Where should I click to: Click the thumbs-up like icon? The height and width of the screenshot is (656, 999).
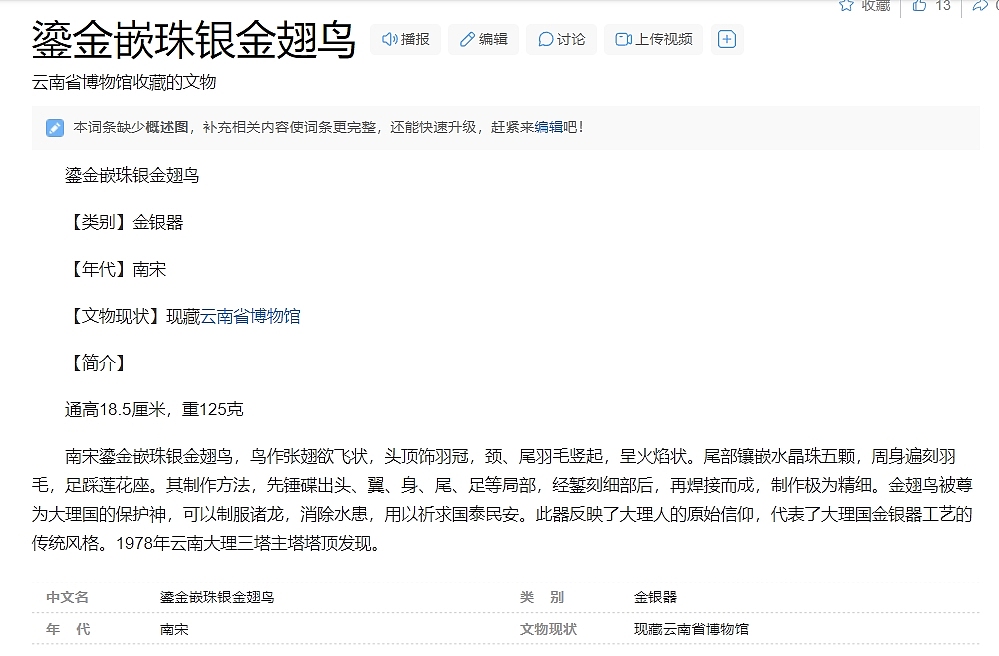[x=919, y=6]
